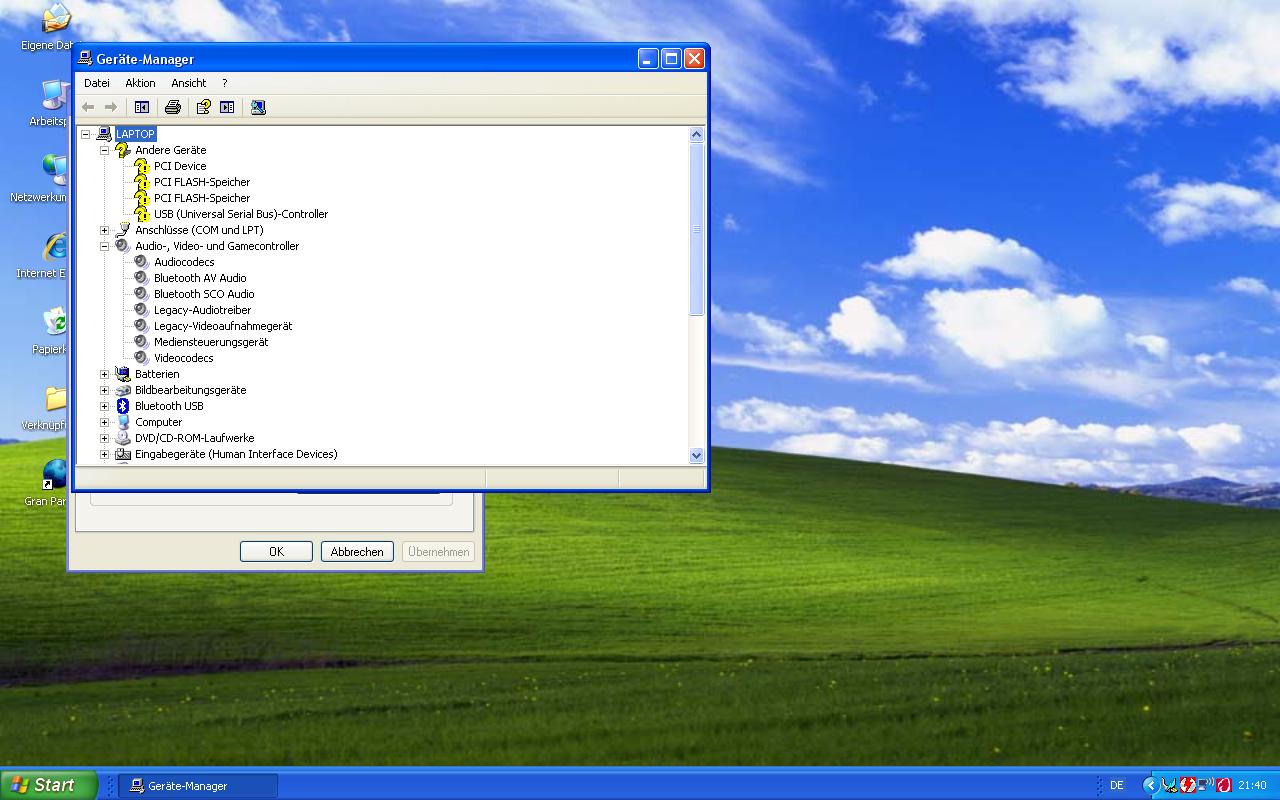
Task: Expand the DVD/CD-ROM-Laufwerke branch
Action: point(104,438)
